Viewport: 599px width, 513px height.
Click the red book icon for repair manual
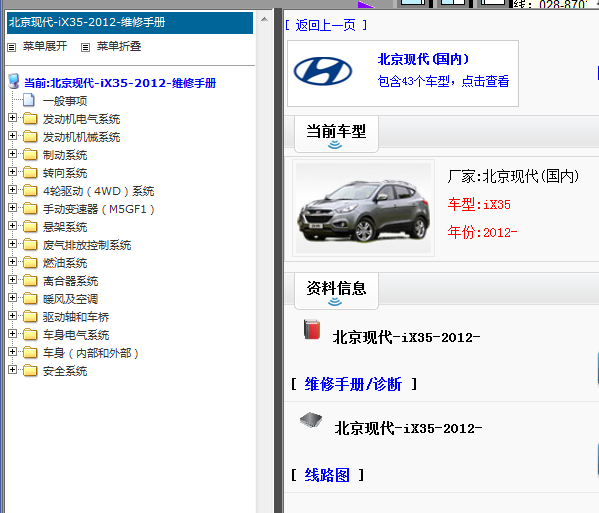coord(312,329)
